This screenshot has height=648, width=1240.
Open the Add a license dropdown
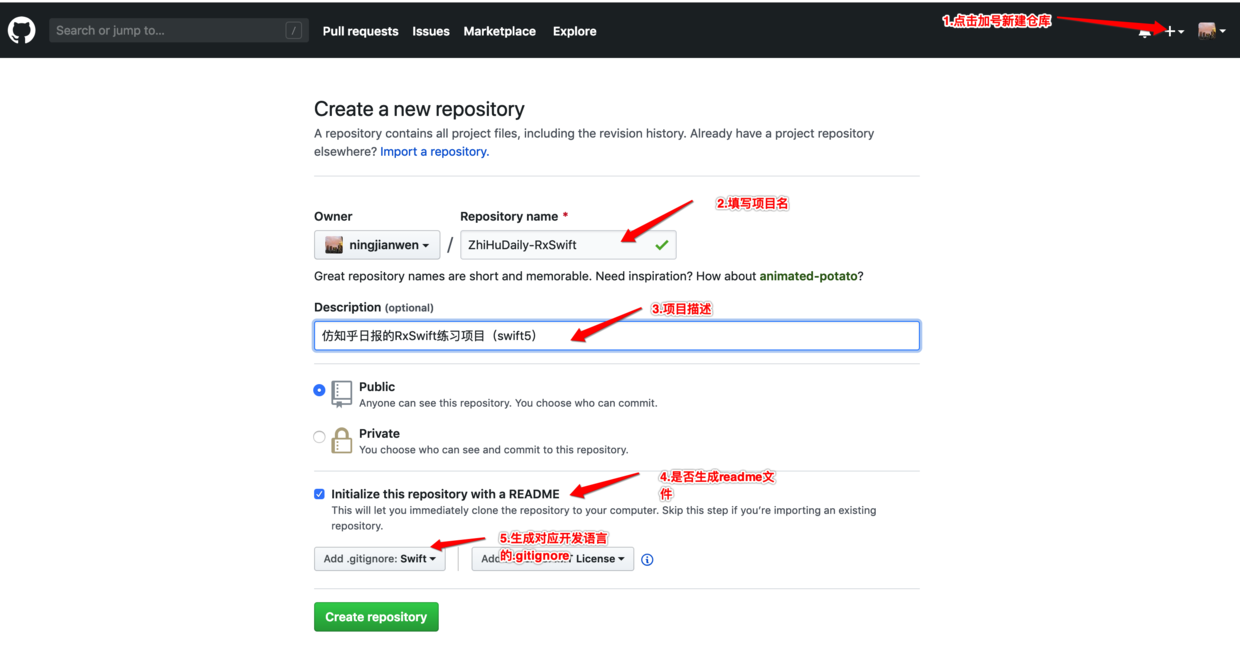point(553,559)
